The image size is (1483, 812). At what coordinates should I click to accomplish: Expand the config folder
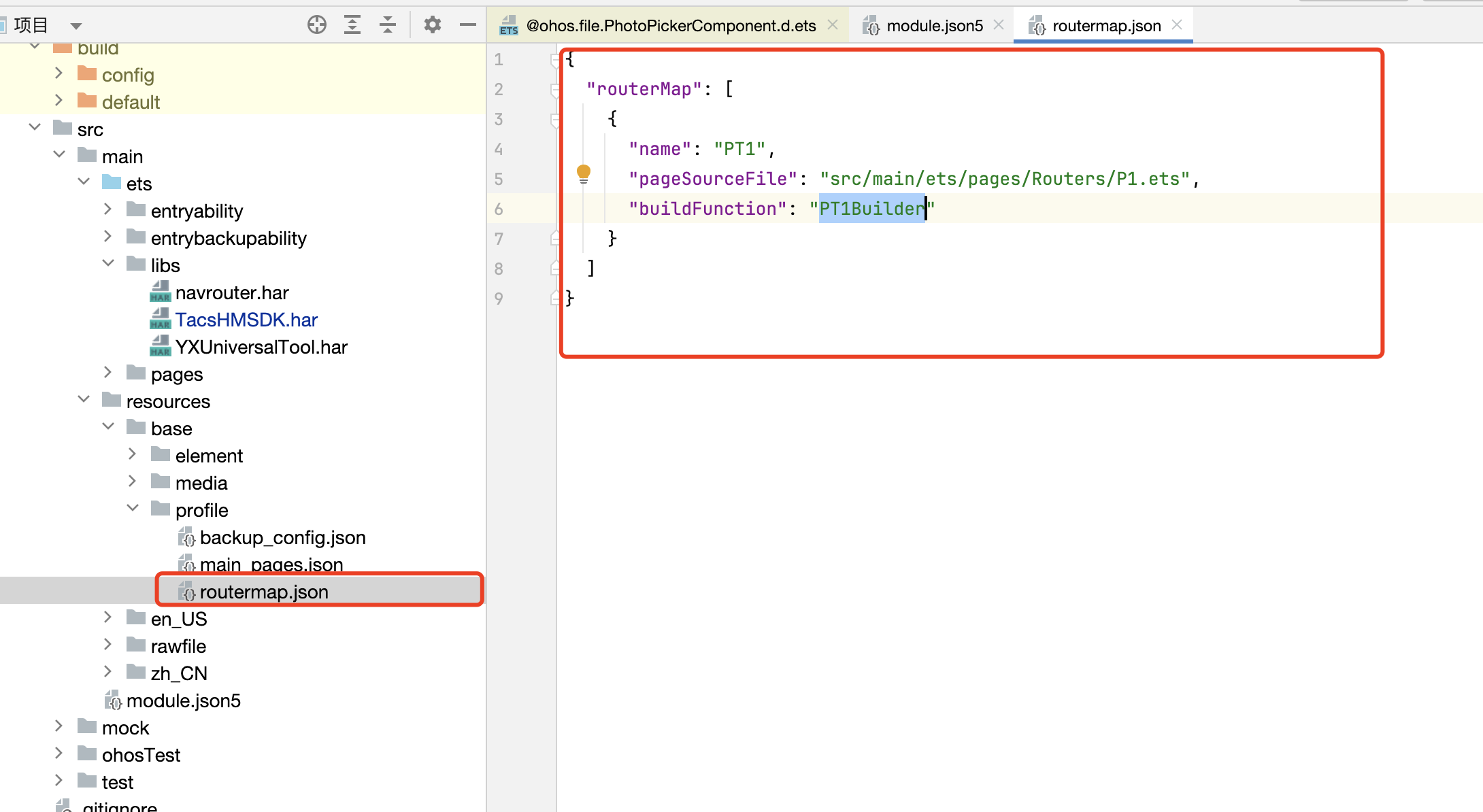(x=59, y=73)
